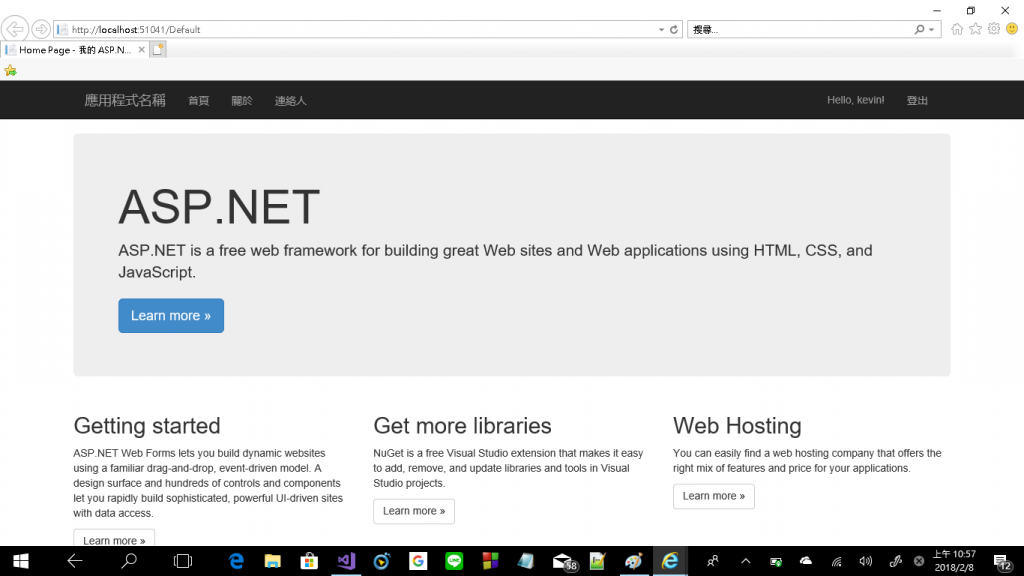Open the Wi-Fi network tray icon
The image size is (1024, 576).
pyautogui.click(x=836, y=561)
